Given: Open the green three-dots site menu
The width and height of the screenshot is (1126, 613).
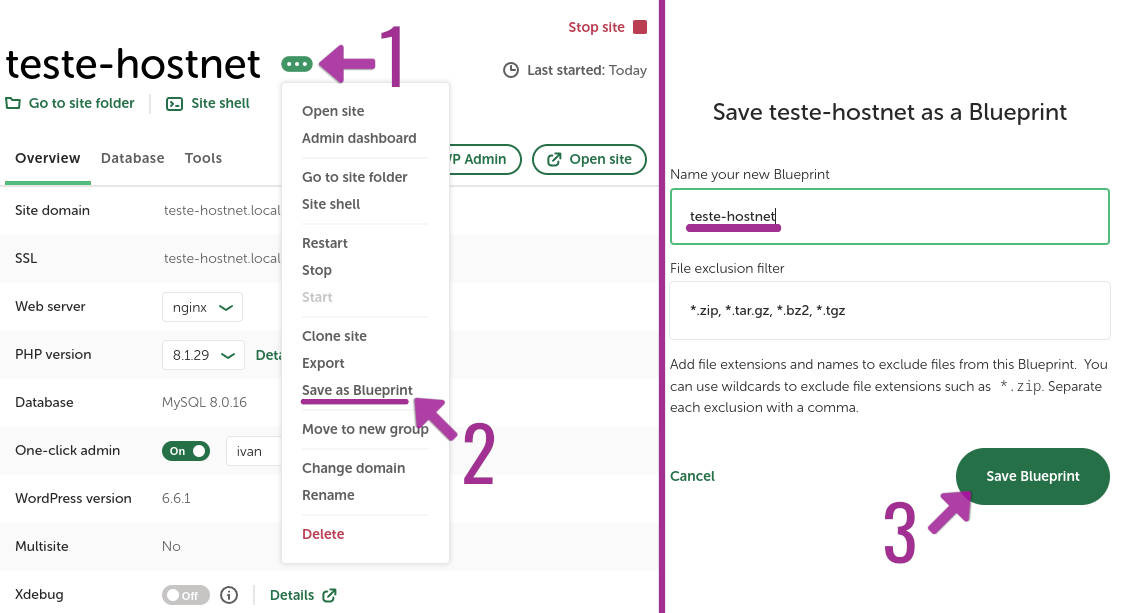Looking at the screenshot, I should pyautogui.click(x=297, y=65).
